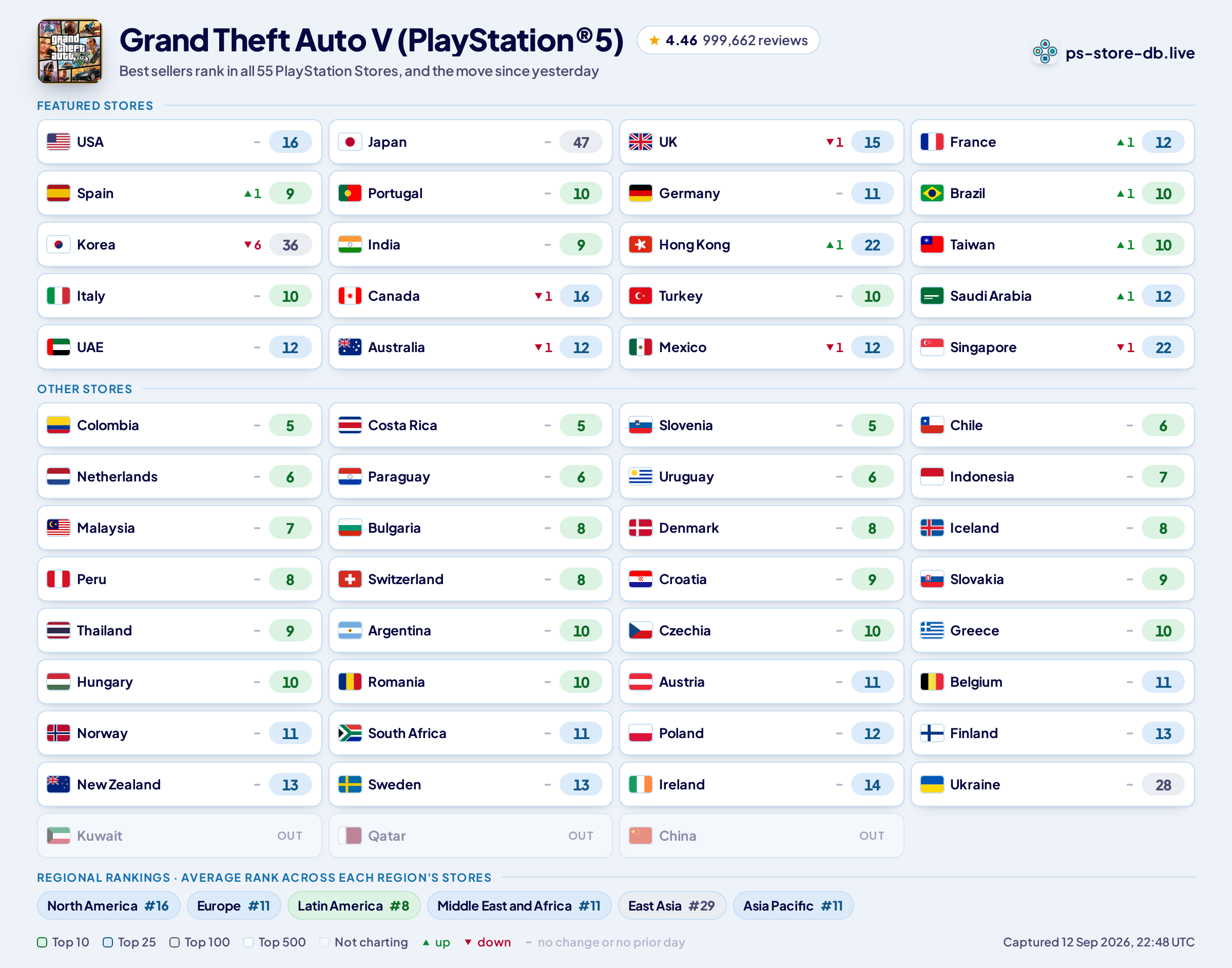Click the USA flag icon
This screenshot has width=1232, height=968.
click(x=59, y=142)
